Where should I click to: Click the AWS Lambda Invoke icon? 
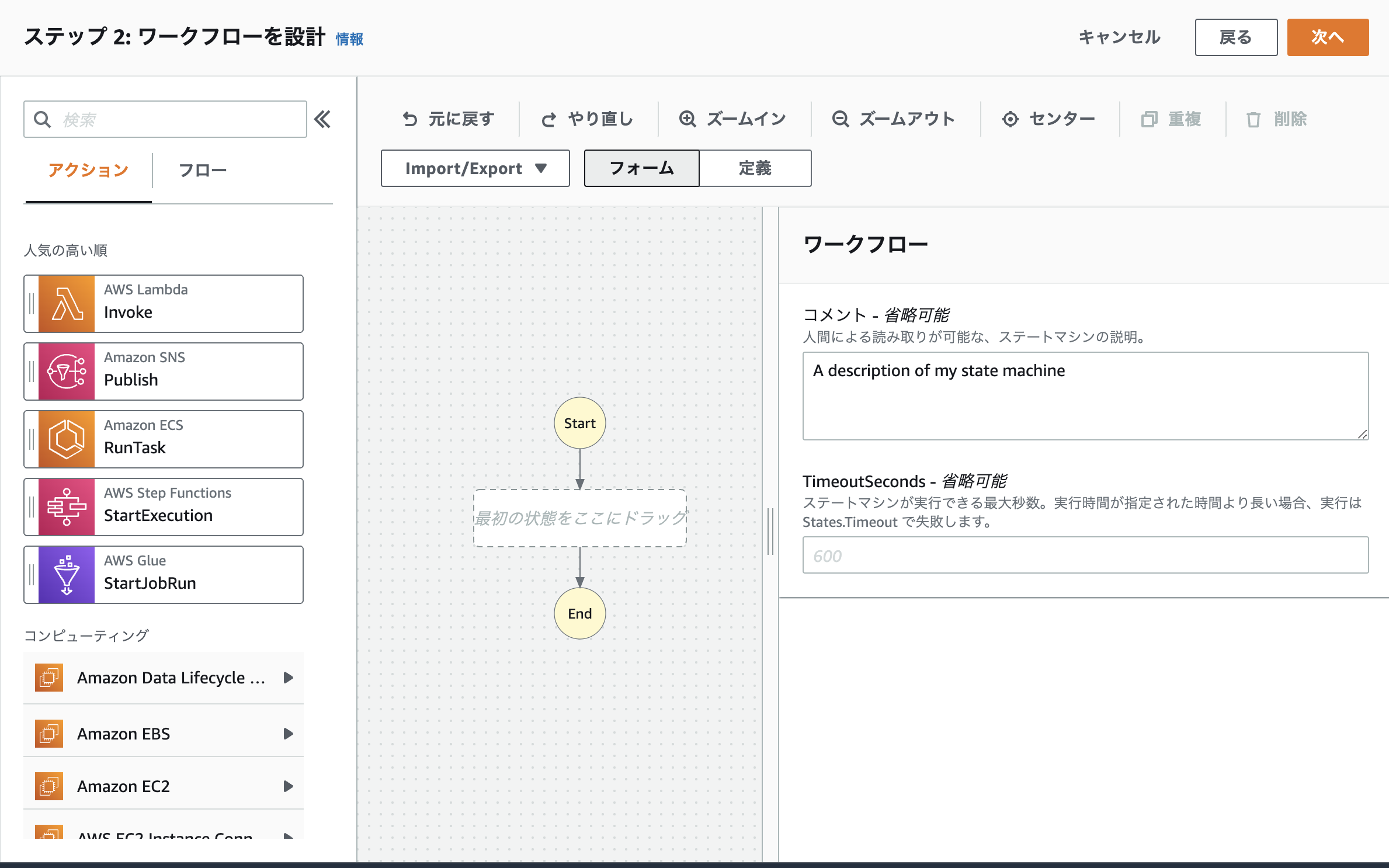67,304
